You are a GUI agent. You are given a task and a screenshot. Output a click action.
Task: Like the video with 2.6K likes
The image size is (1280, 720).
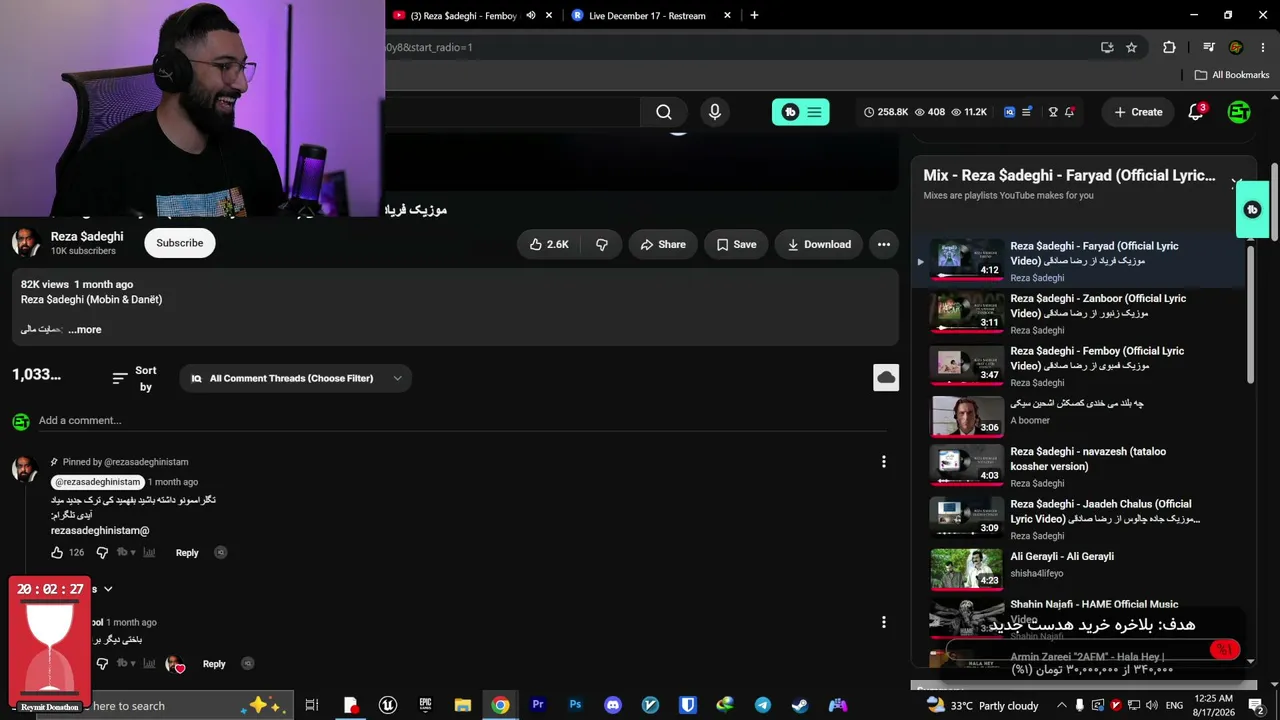549,244
